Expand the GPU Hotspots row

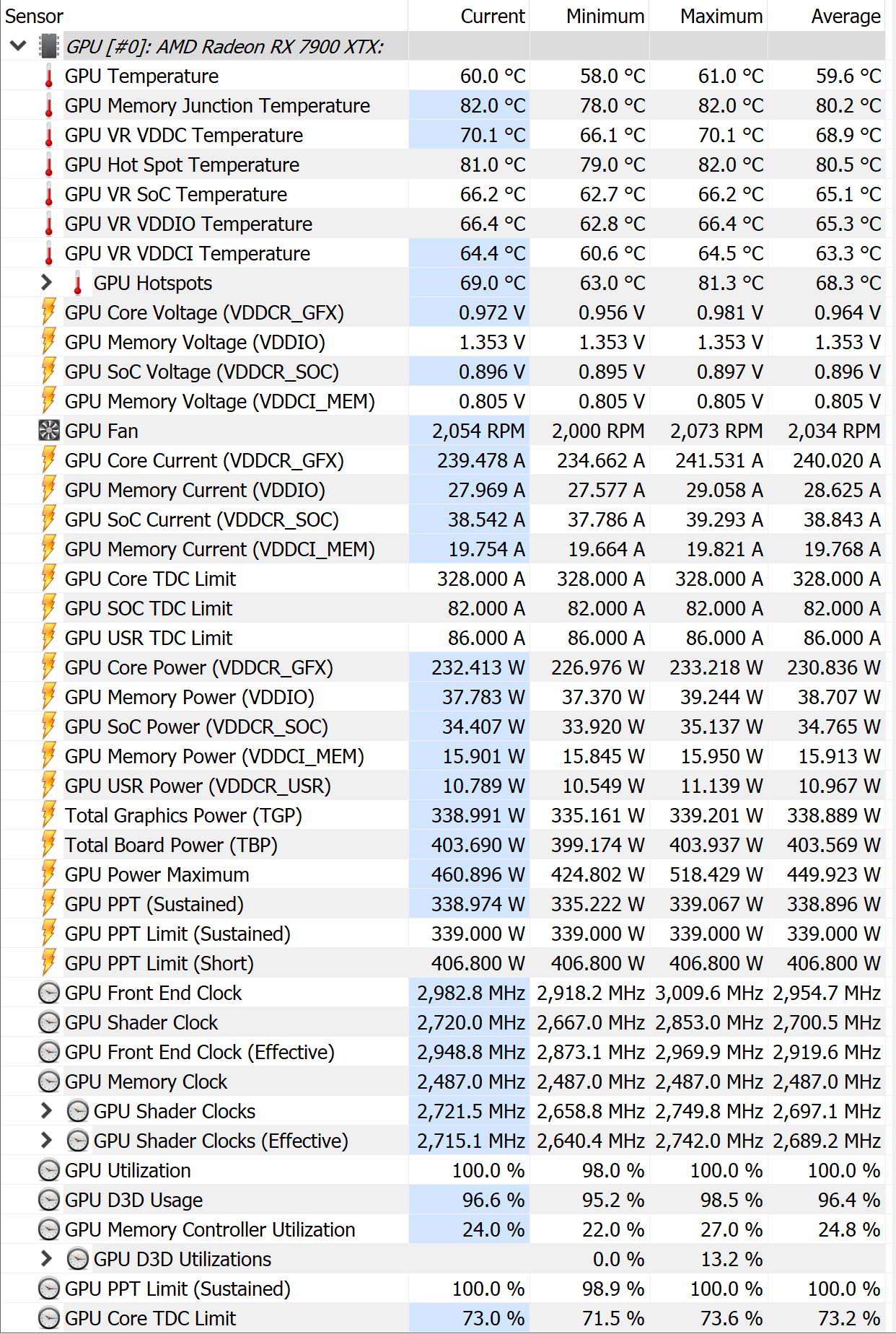46,283
